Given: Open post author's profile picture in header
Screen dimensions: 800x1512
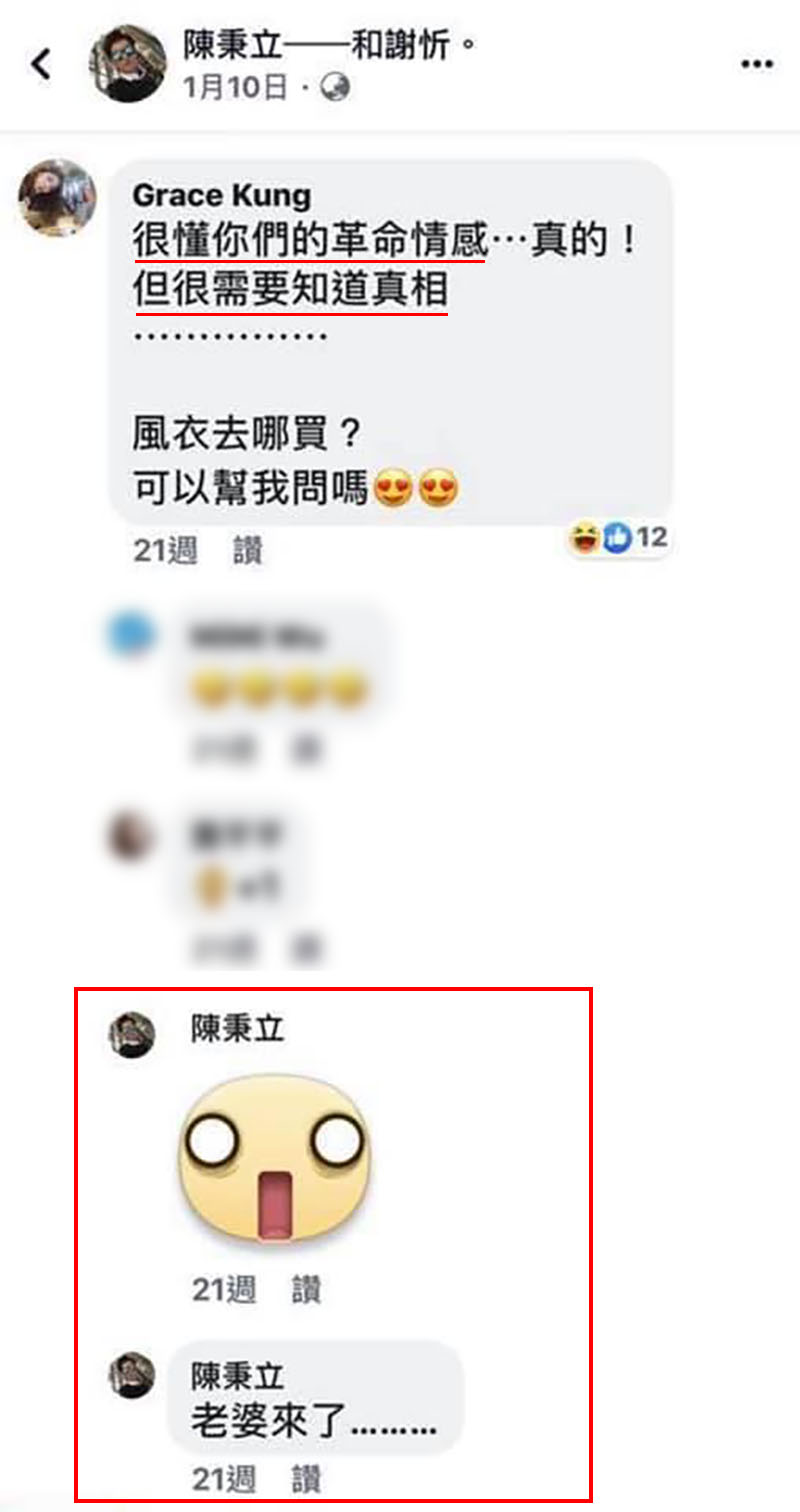Looking at the screenshot, I should click(128, 64).
